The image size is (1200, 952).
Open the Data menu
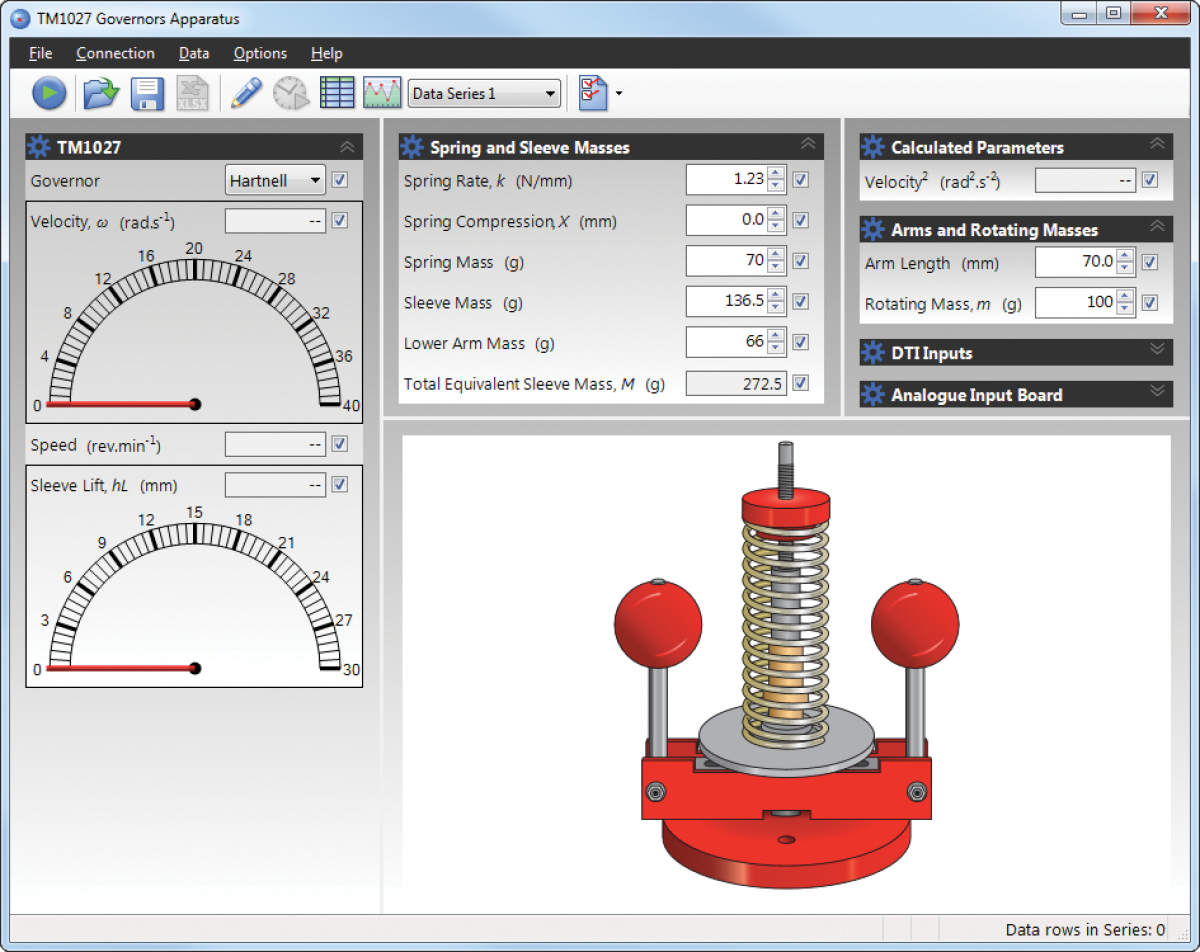[194, 54]
